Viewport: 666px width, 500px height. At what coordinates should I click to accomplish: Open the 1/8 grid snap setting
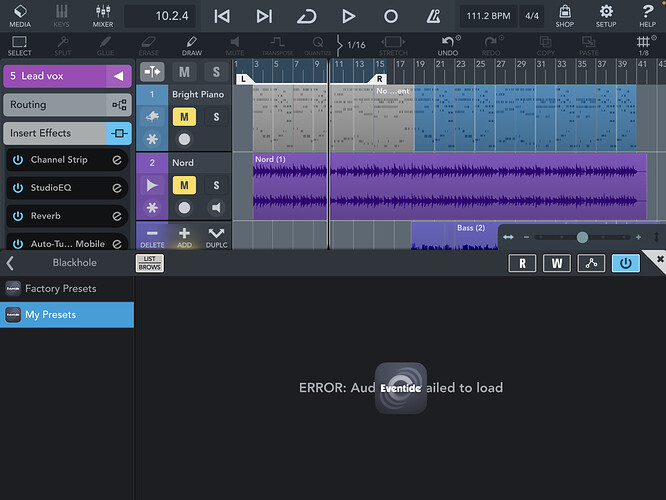pos(644,45)
